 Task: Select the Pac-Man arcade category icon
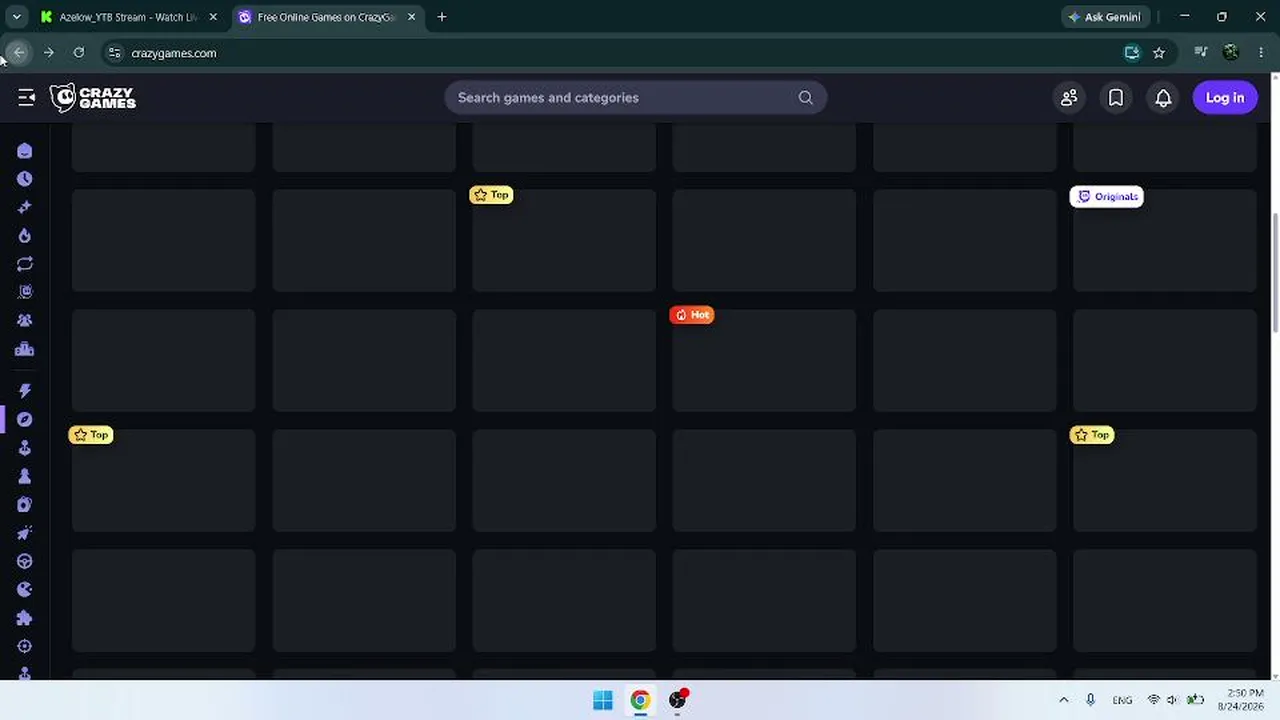click(25, 590)
